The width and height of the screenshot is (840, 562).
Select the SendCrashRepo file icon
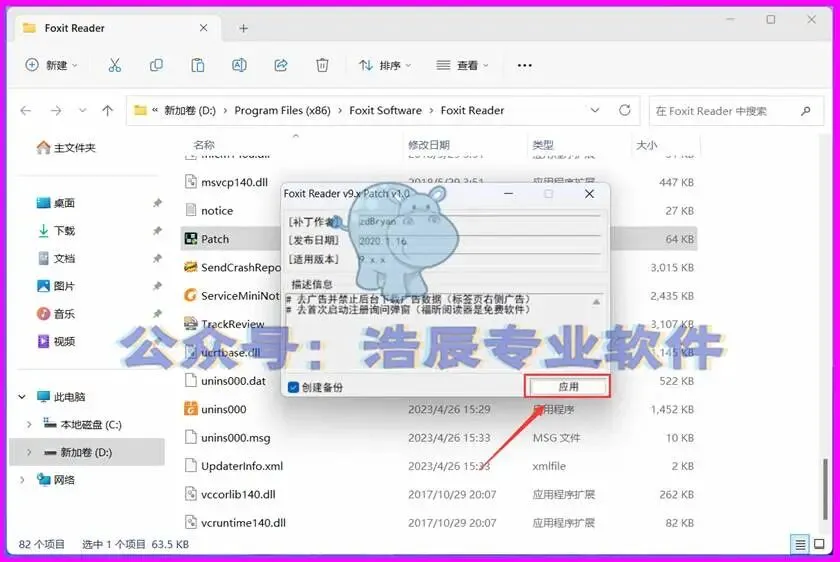pos(191,267)
